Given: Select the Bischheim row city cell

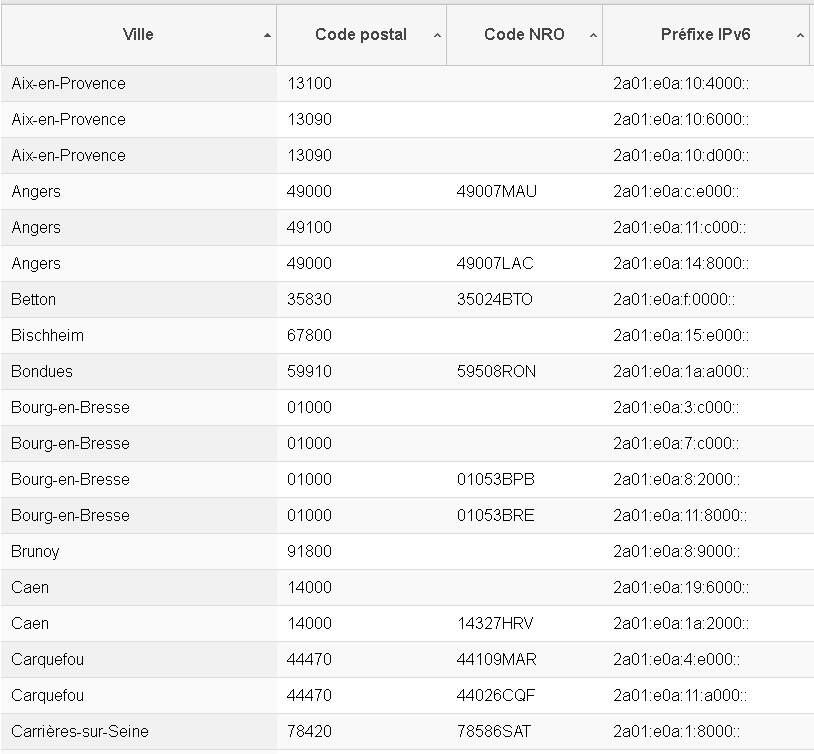Looking at the screenshot, I should 48,335.
